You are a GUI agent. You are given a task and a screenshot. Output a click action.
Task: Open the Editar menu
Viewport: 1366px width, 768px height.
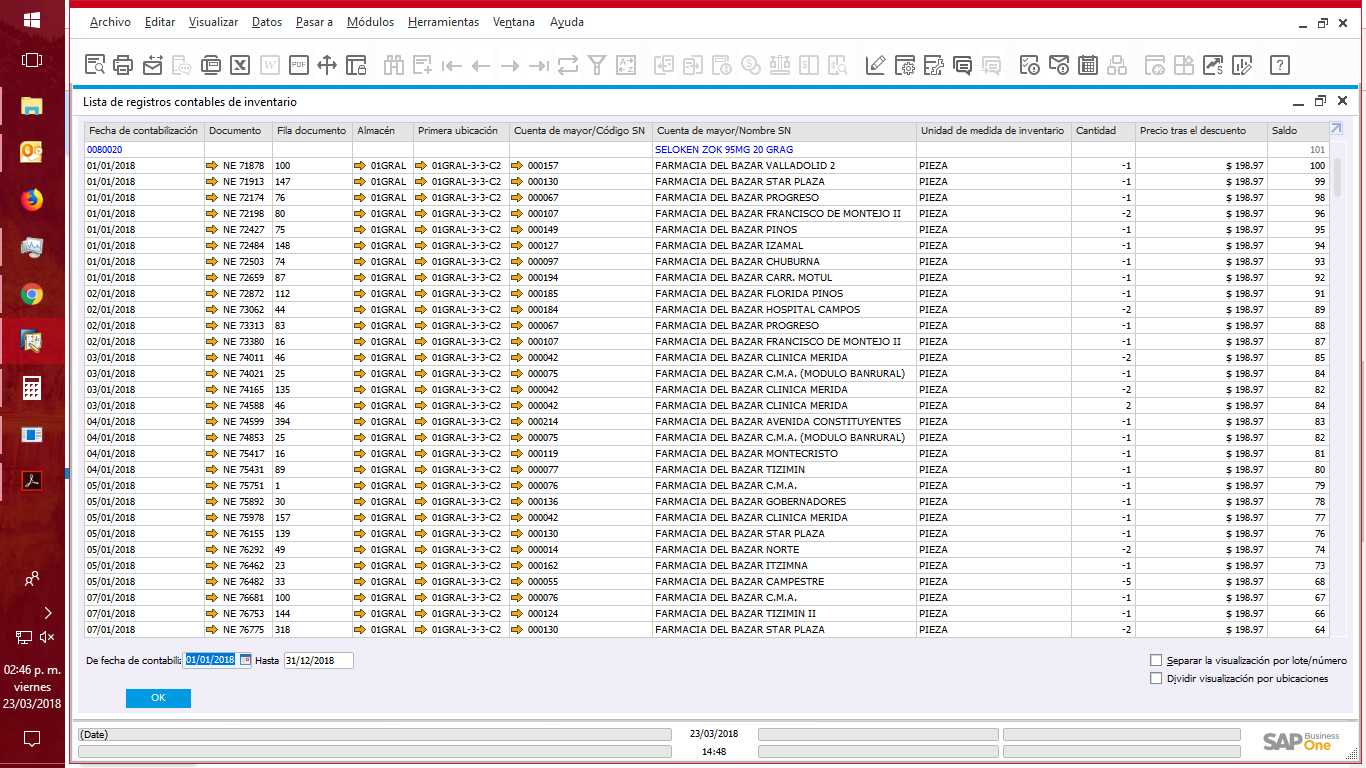160,22
